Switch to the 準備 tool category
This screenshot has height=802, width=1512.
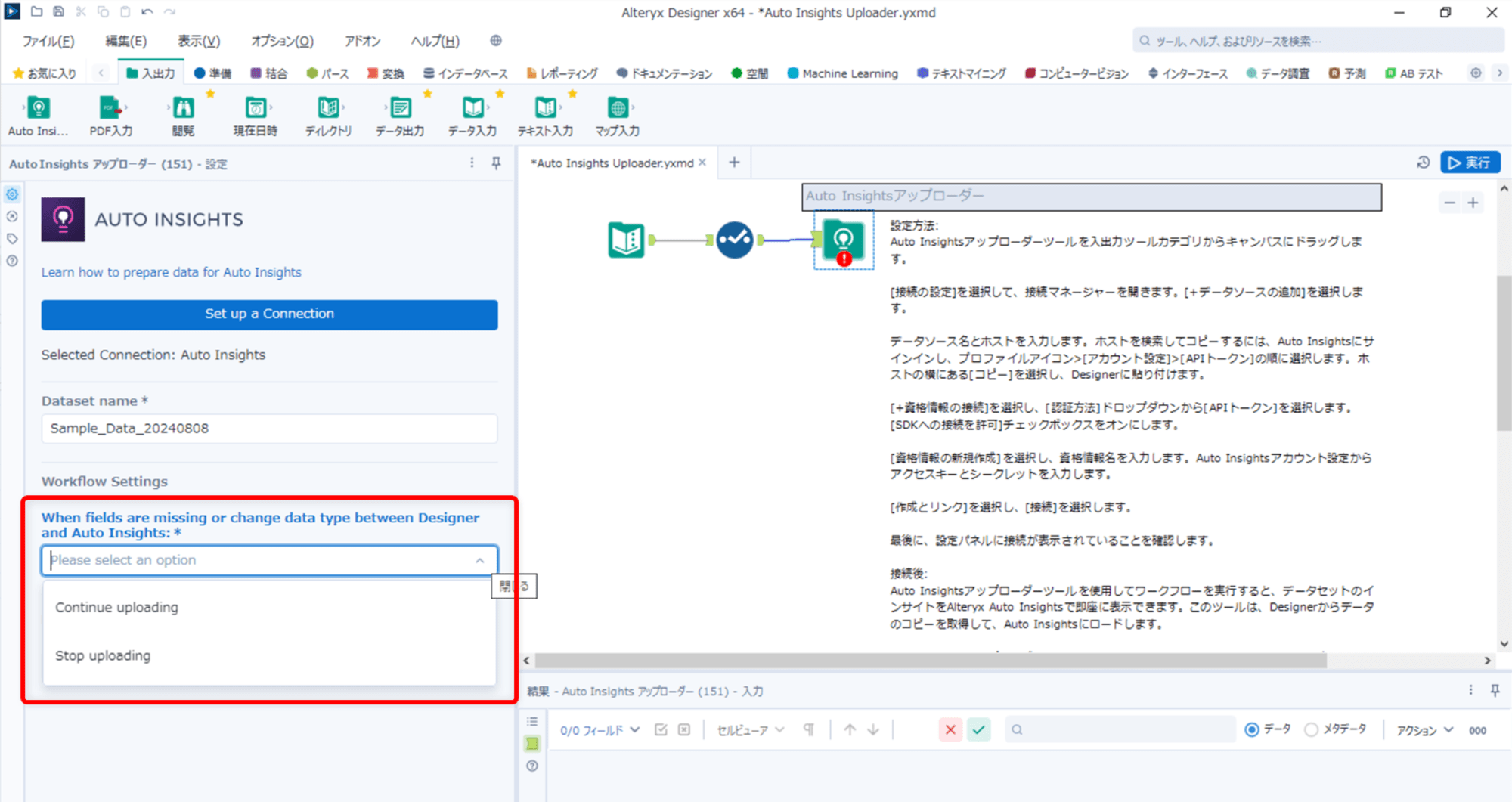pyautogui.click(x=212, y=73)
